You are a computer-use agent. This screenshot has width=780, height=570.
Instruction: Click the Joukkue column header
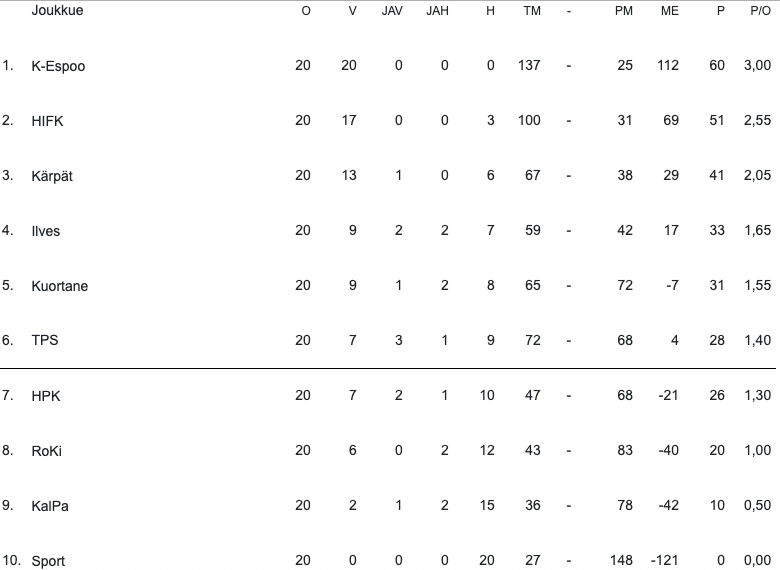coord(57,10)
